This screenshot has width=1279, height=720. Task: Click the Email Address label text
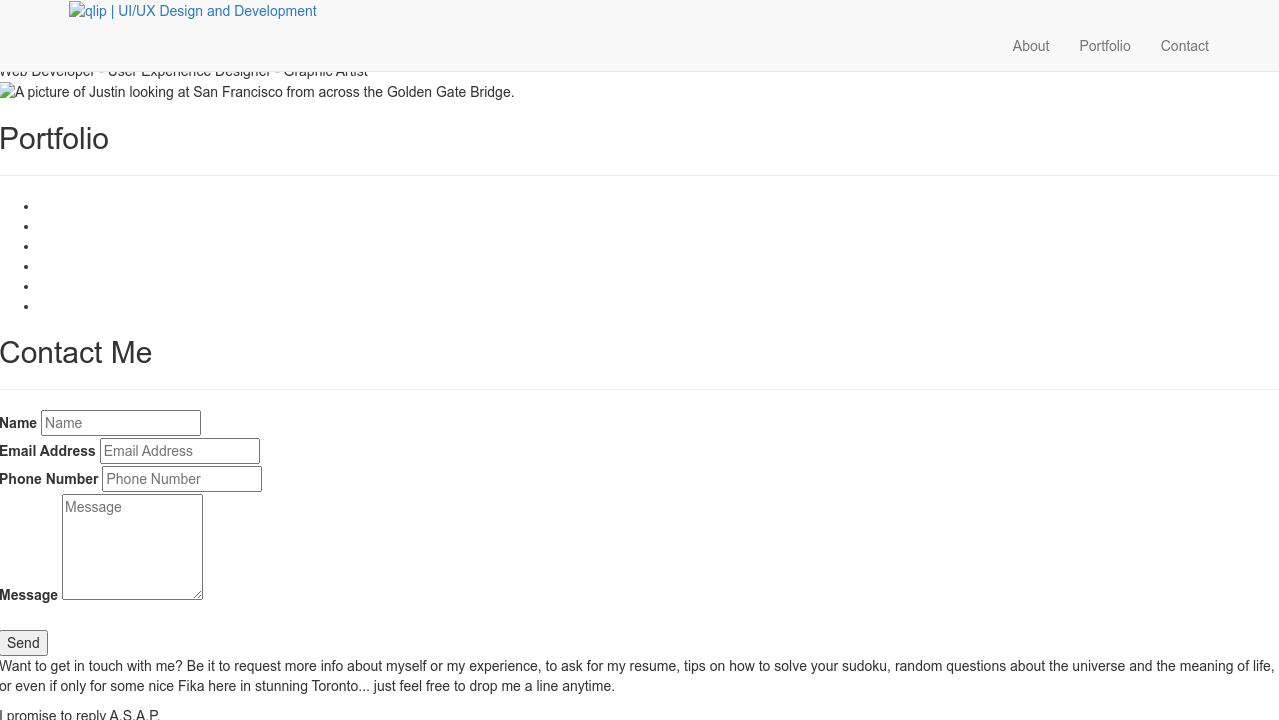click(48, 451)
